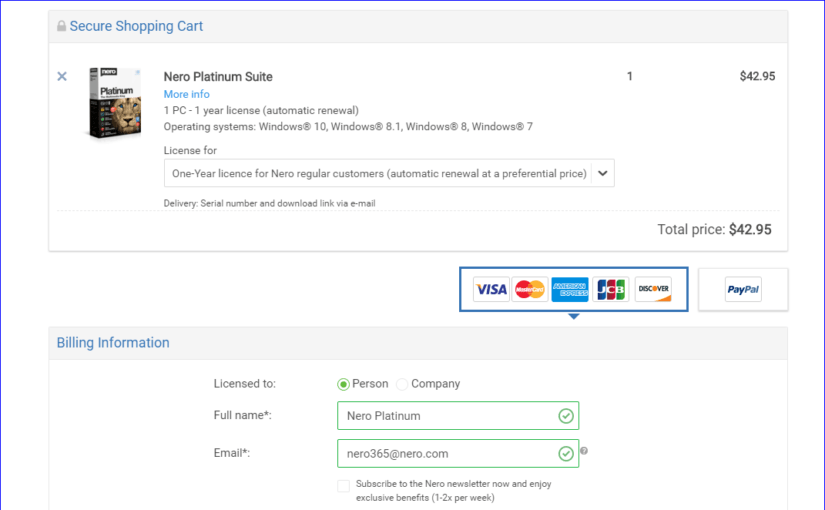Click the help icon next to Email field
Screen dimensions: 825x510
(x=584, y=451)
